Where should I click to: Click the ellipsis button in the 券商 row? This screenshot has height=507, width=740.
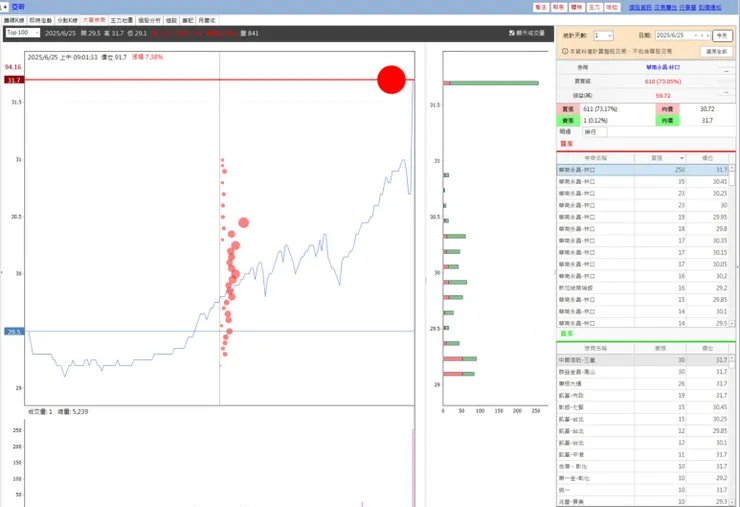(x=726, y=70)
